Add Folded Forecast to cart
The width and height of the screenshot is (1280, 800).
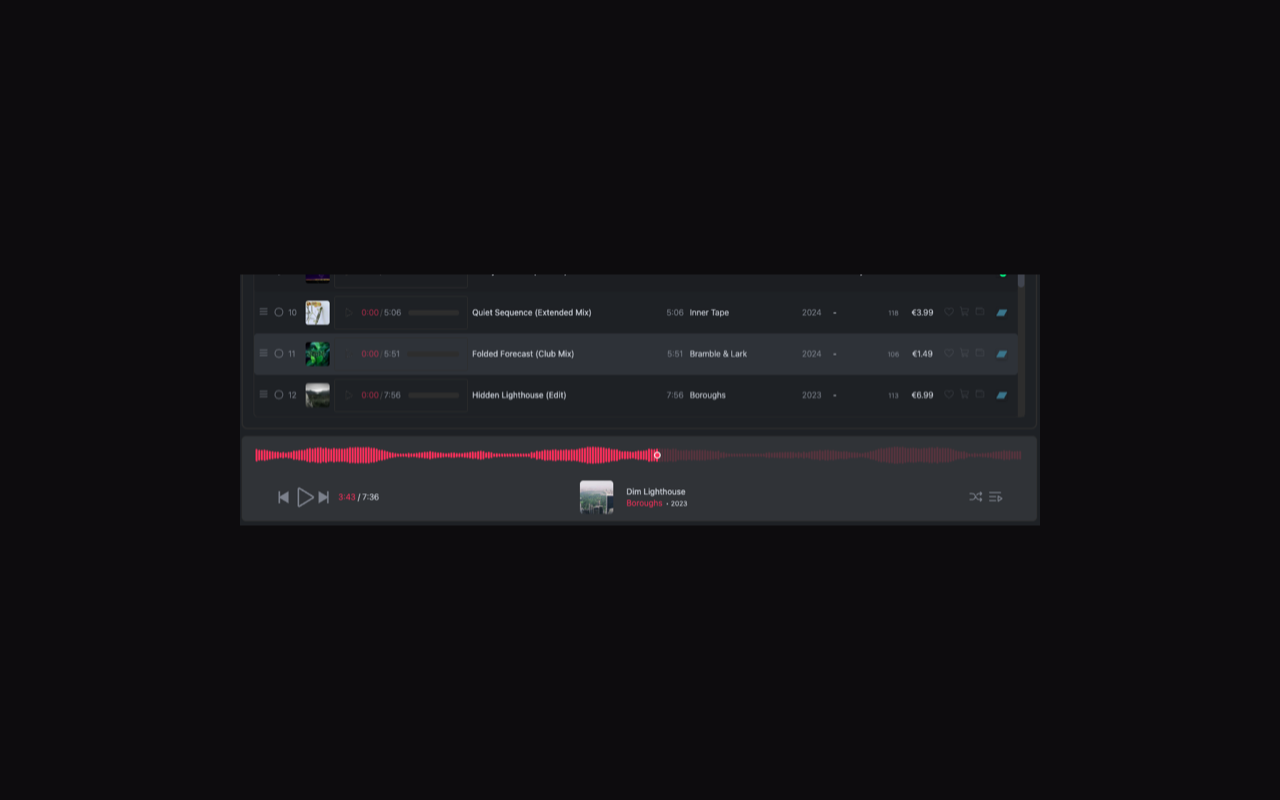coord(964,353)
